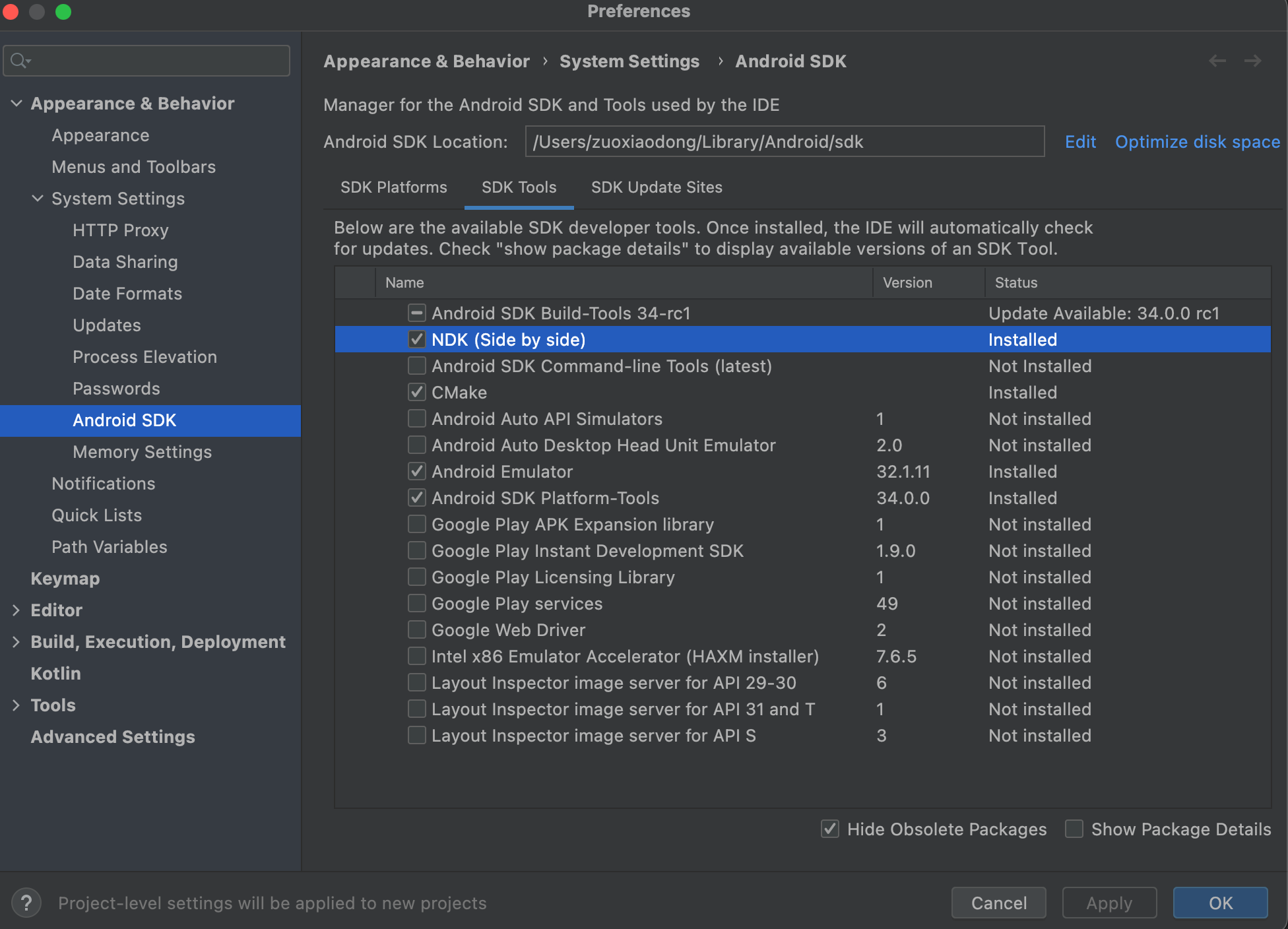
Task: Switch to SDK Update Sites tab
Action: coord(657,188)
